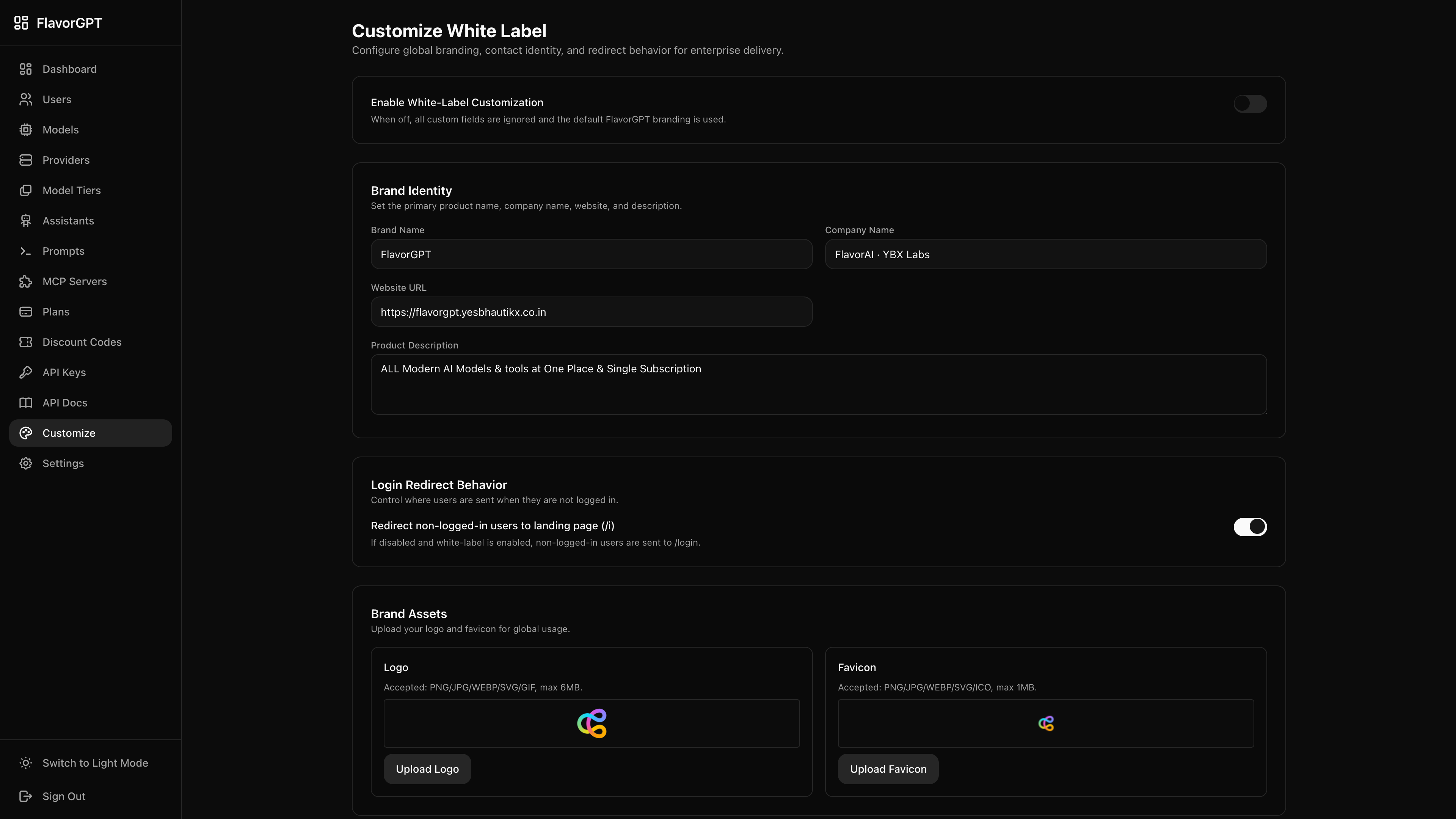Click the API Keys key icon
Image resolution: width=1456 pixels, height=819 pixels.
[x=25, y=372]
